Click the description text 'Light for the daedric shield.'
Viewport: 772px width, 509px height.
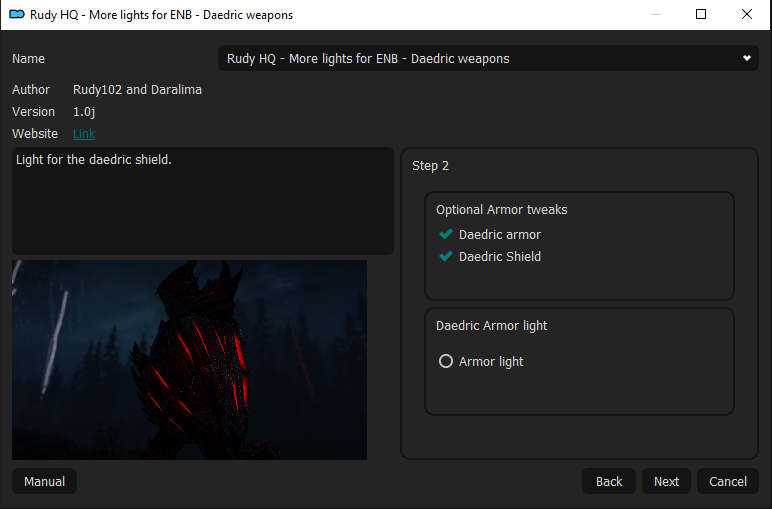(x=94, y=159)
